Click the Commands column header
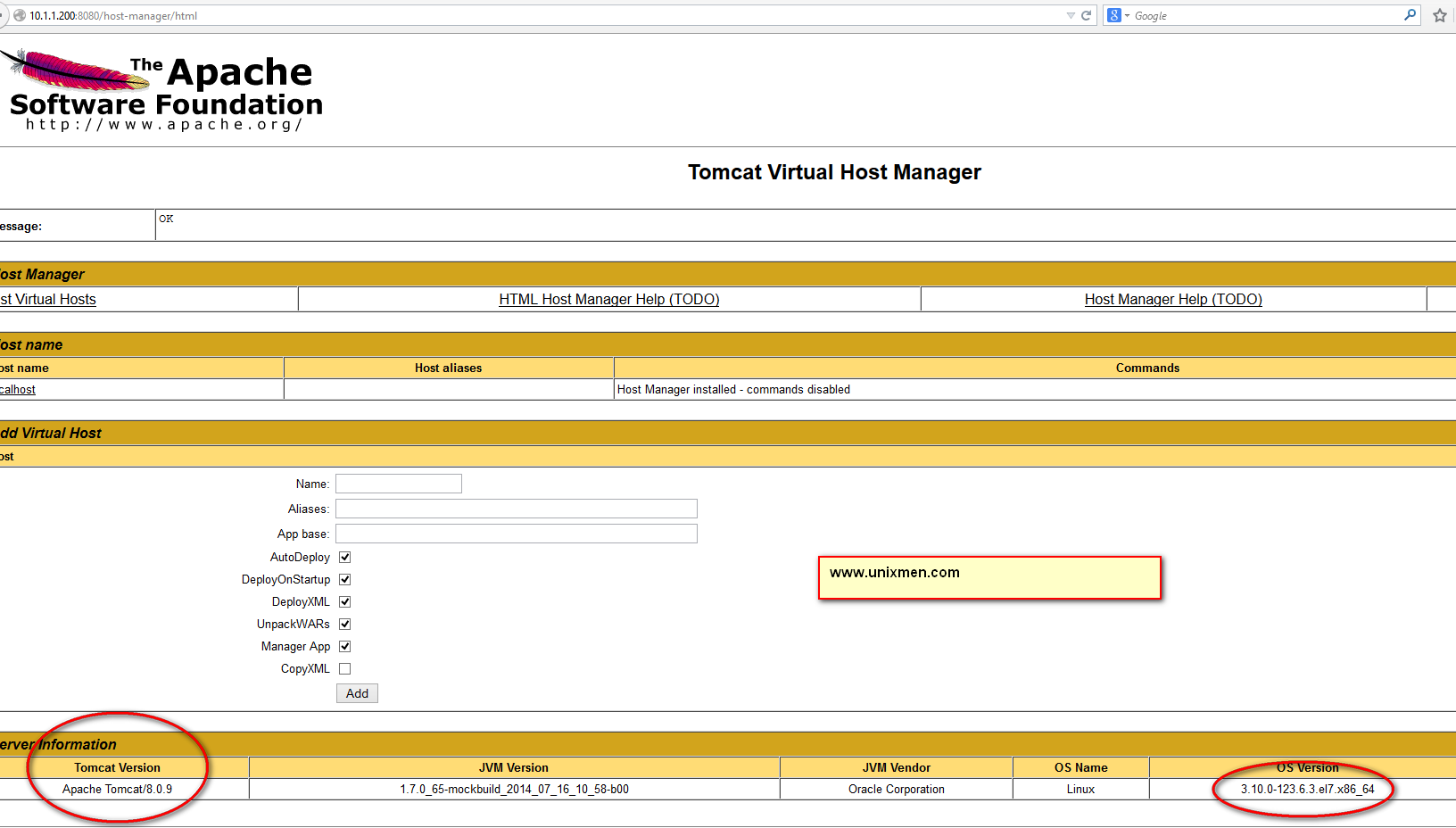This screenshot has width=1456, height=828. coord(1147,368)
